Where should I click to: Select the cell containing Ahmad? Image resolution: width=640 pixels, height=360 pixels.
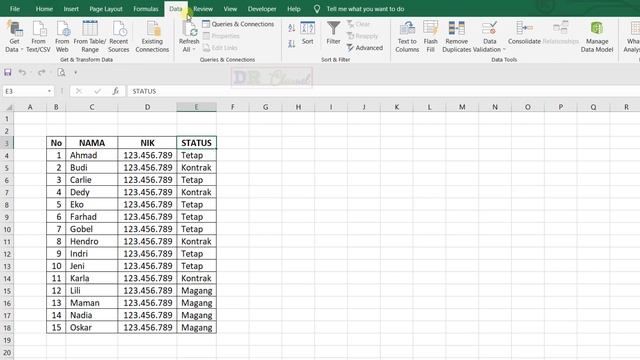point(92,155)
